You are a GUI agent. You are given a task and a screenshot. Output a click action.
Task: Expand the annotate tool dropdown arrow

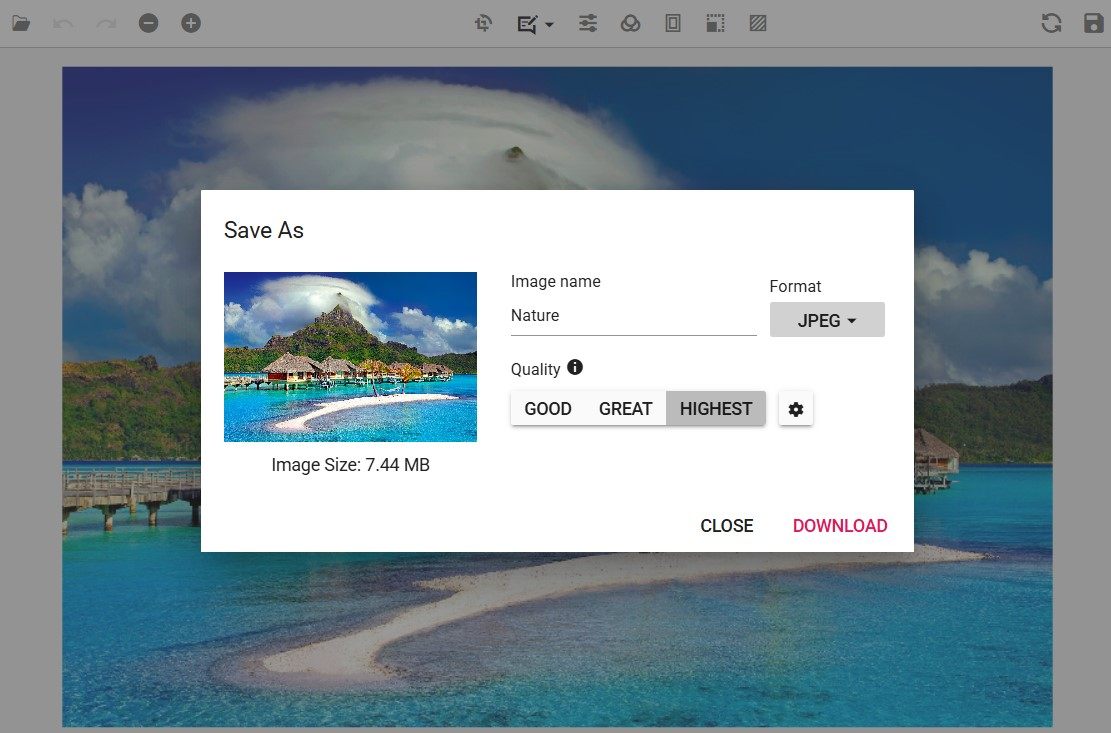click(x=550, y=24)
